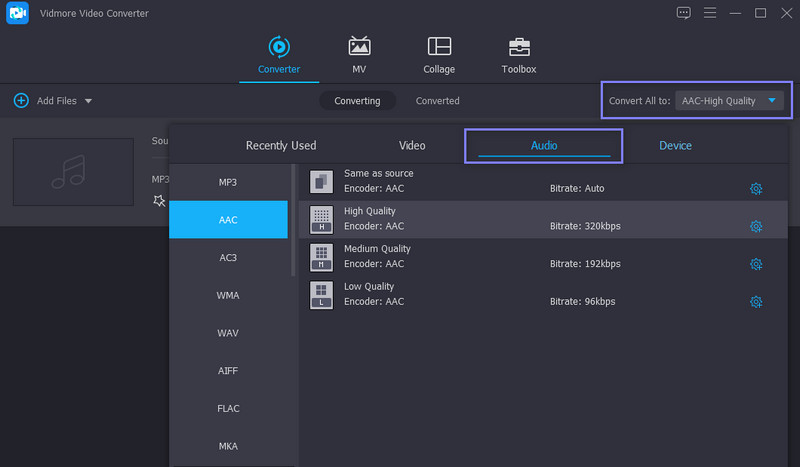Screen dimensions: 800x467
Task: Click the format list scrollbar
Action: pos(293,220)
